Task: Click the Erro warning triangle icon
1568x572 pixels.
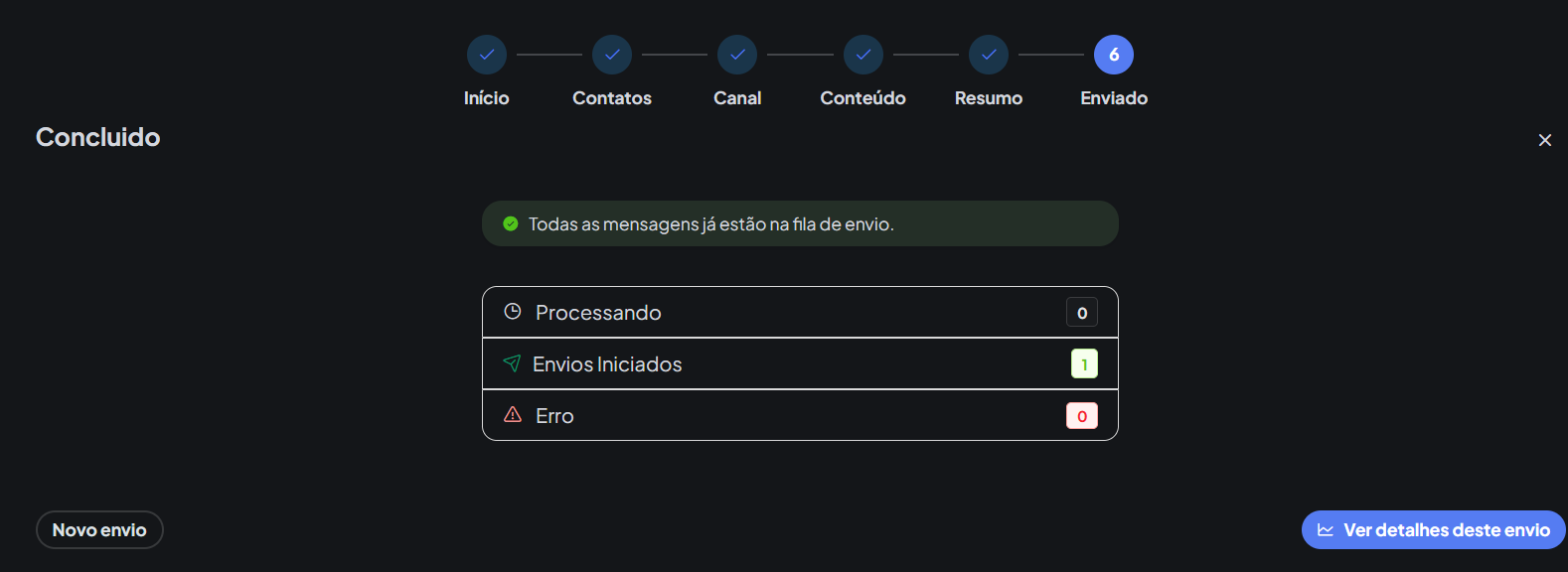Action: [x=513, y=415]
